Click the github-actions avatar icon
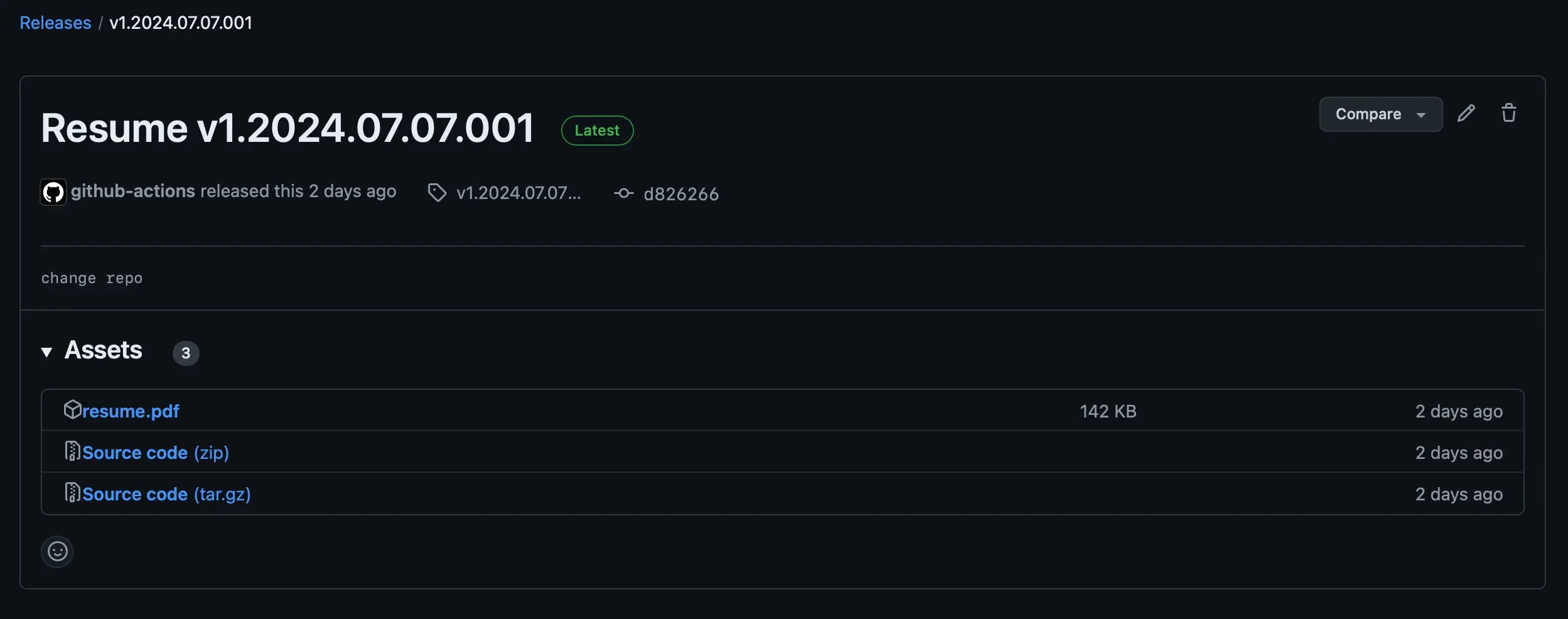This screenshot has height=619, width=1568. [53, 191]
